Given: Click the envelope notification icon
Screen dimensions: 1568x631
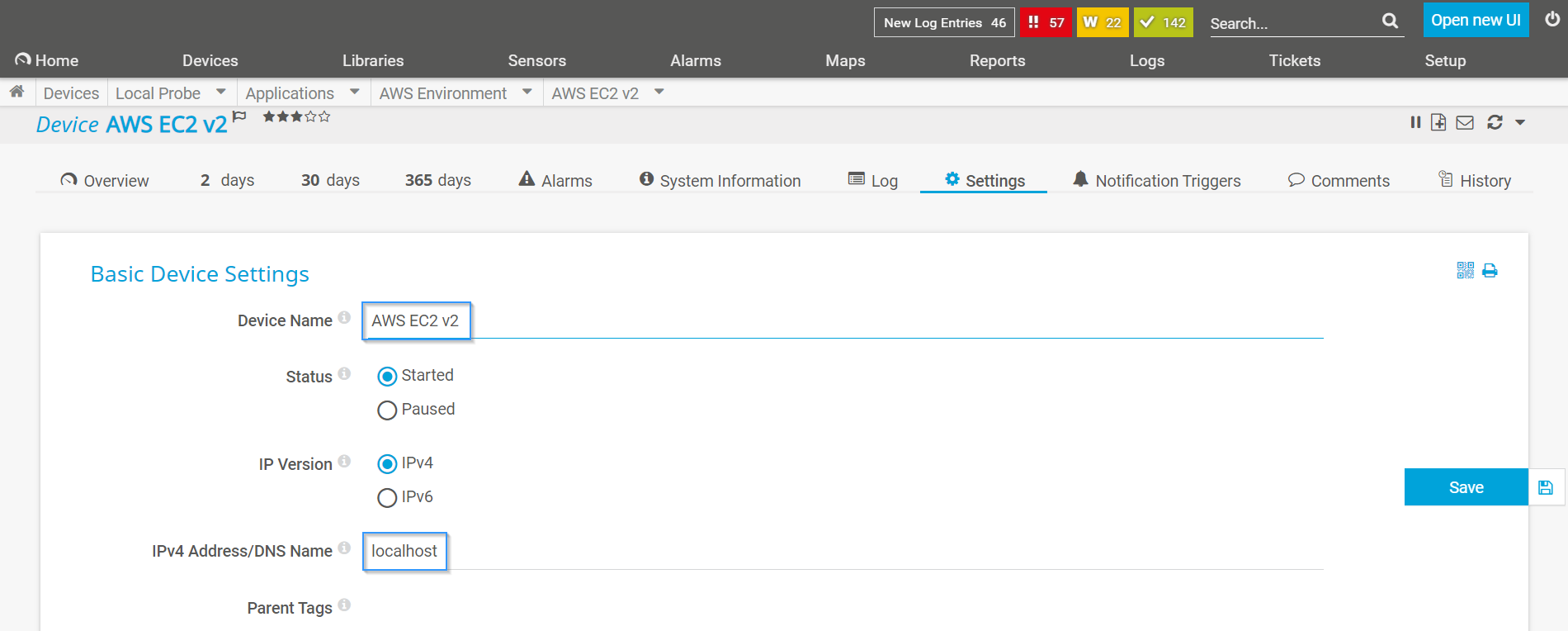Looking at the screenshot, I should pos(1465,123).
